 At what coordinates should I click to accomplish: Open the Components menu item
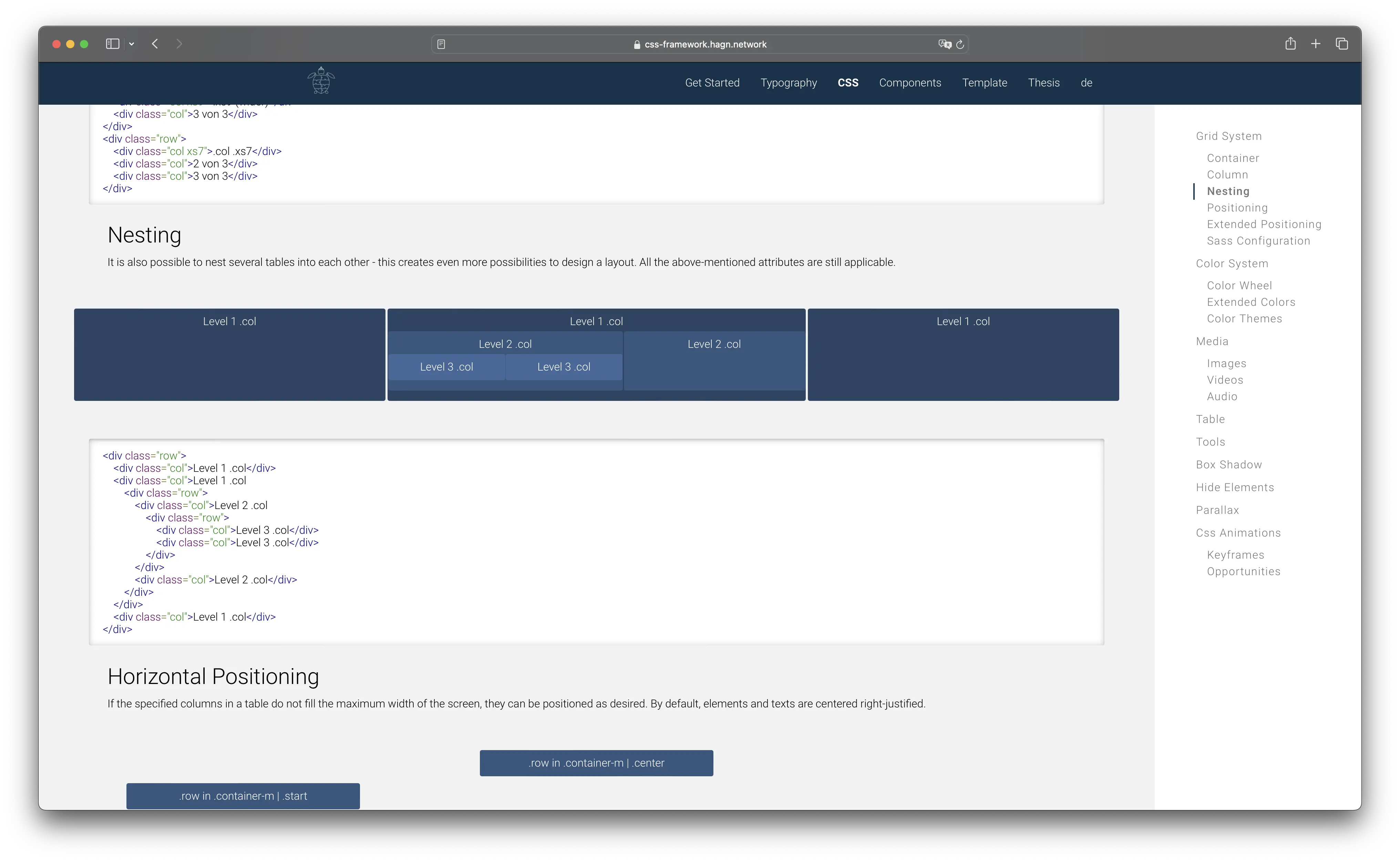coord(909,83)
